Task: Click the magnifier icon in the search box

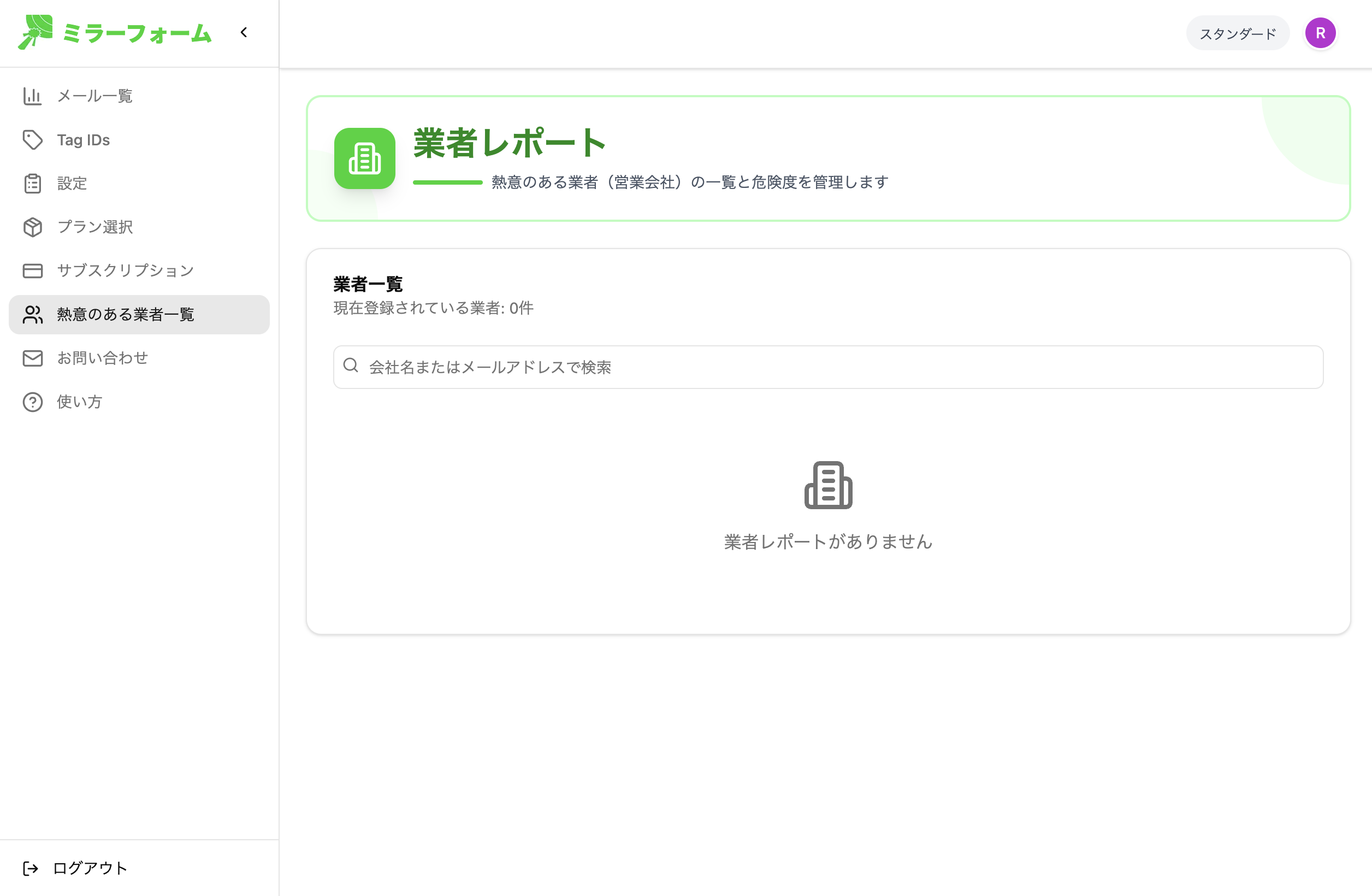Action: [351, 365]
